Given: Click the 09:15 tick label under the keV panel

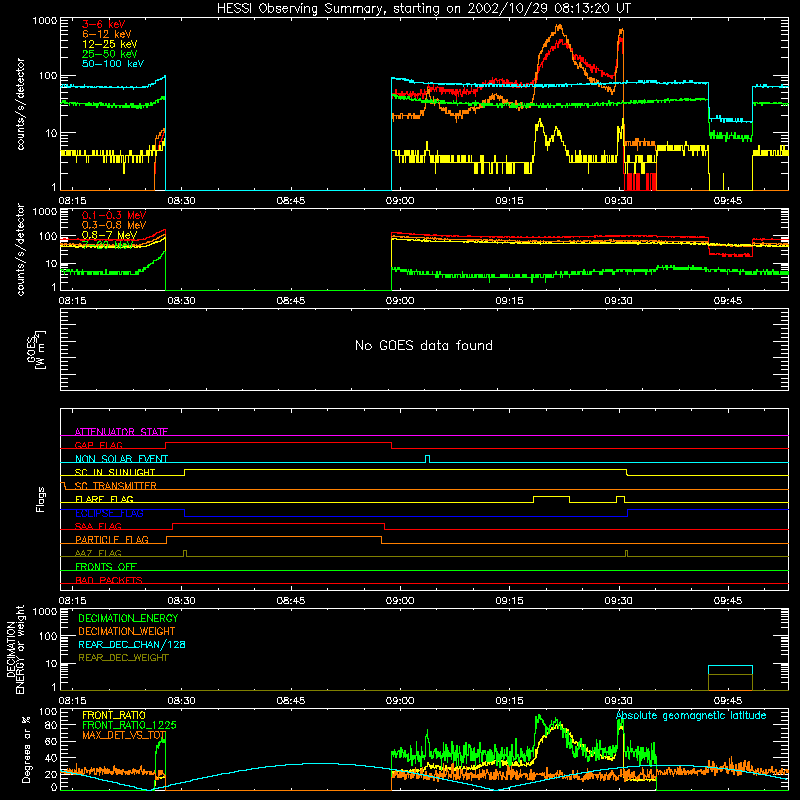Looking at the screenshot, I should (509, 201).
